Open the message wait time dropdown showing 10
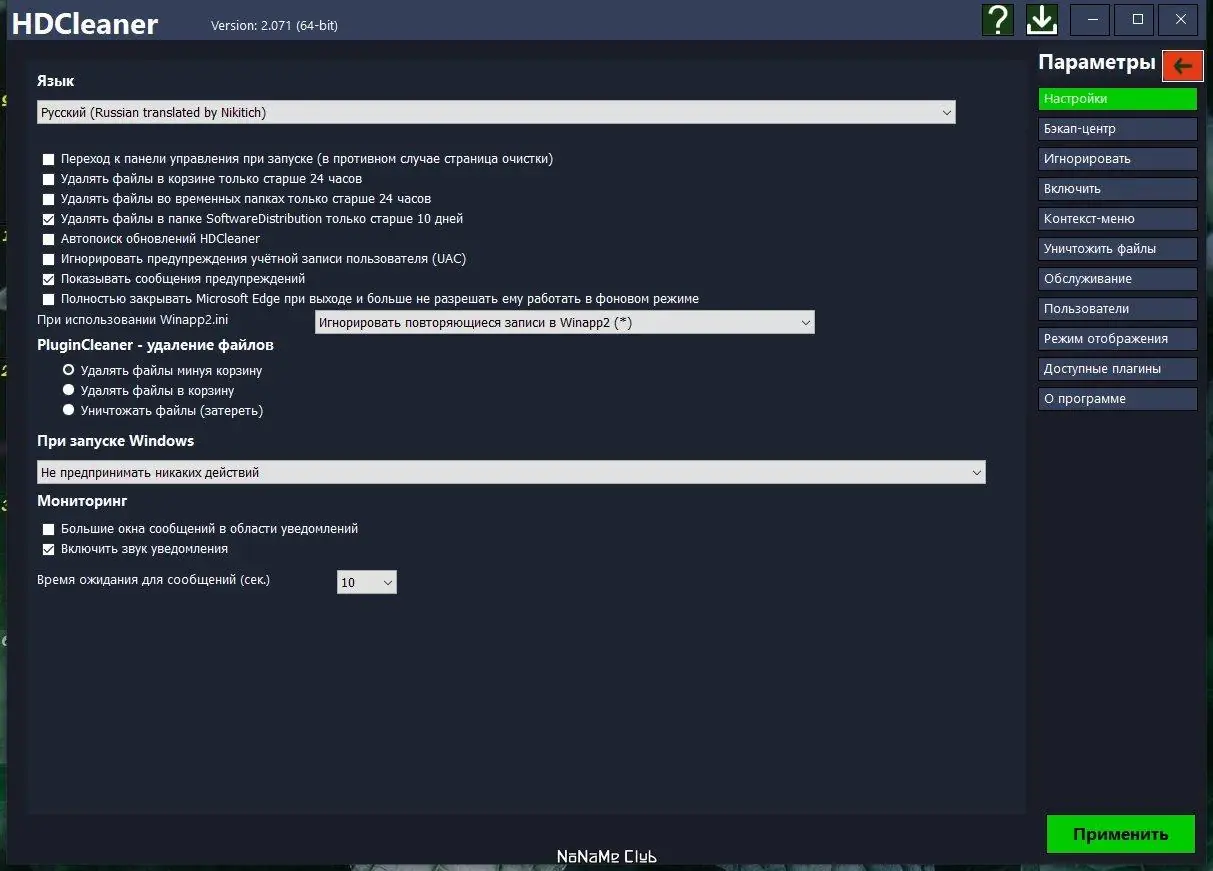This screenshot has height=871, width=1213. click(367, 582)
